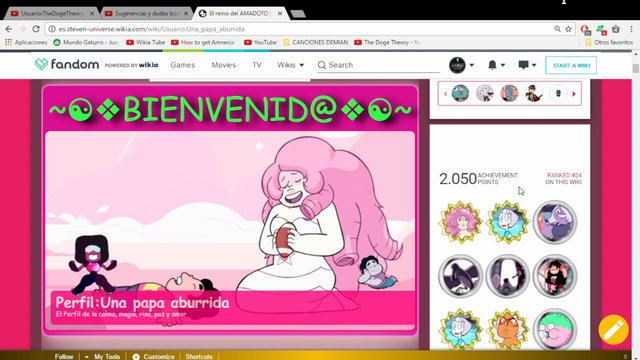Viewport: 640px width, 360px height.
Task: Expand the user account dropdown arrow
Action: point(471,65)
